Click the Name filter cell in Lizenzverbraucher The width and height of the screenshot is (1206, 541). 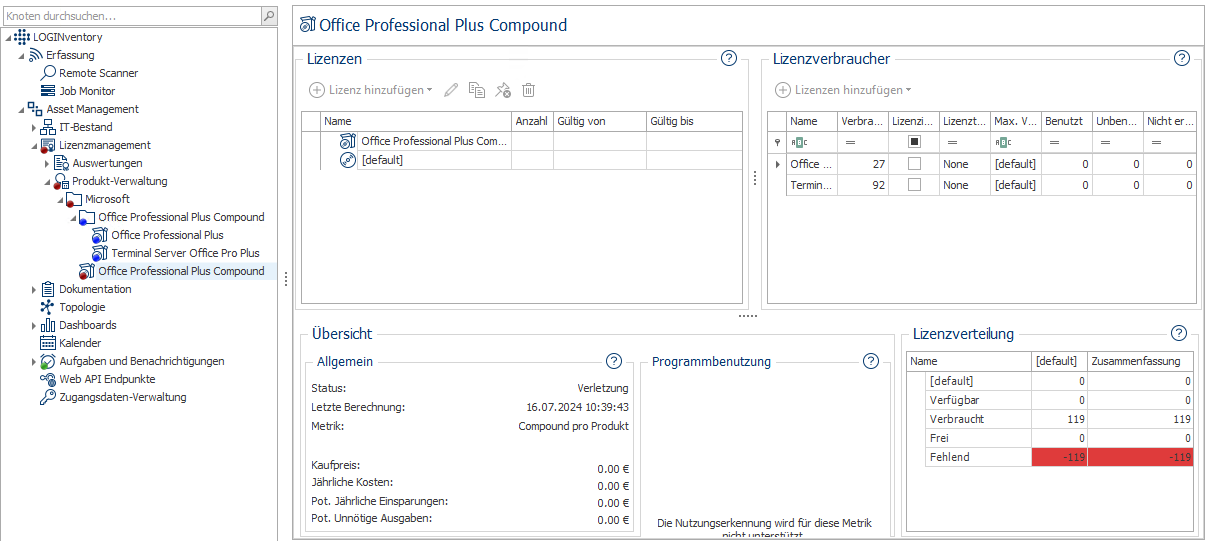coord(812,142)
